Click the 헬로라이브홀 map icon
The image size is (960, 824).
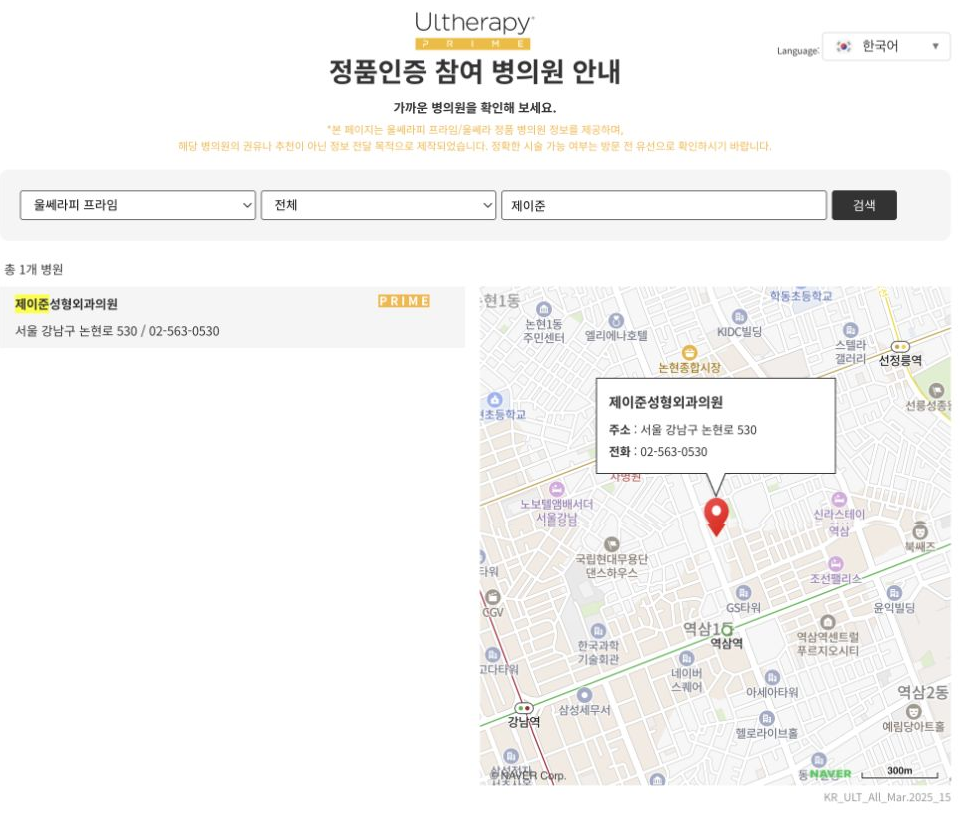click(x=766, y=718)
